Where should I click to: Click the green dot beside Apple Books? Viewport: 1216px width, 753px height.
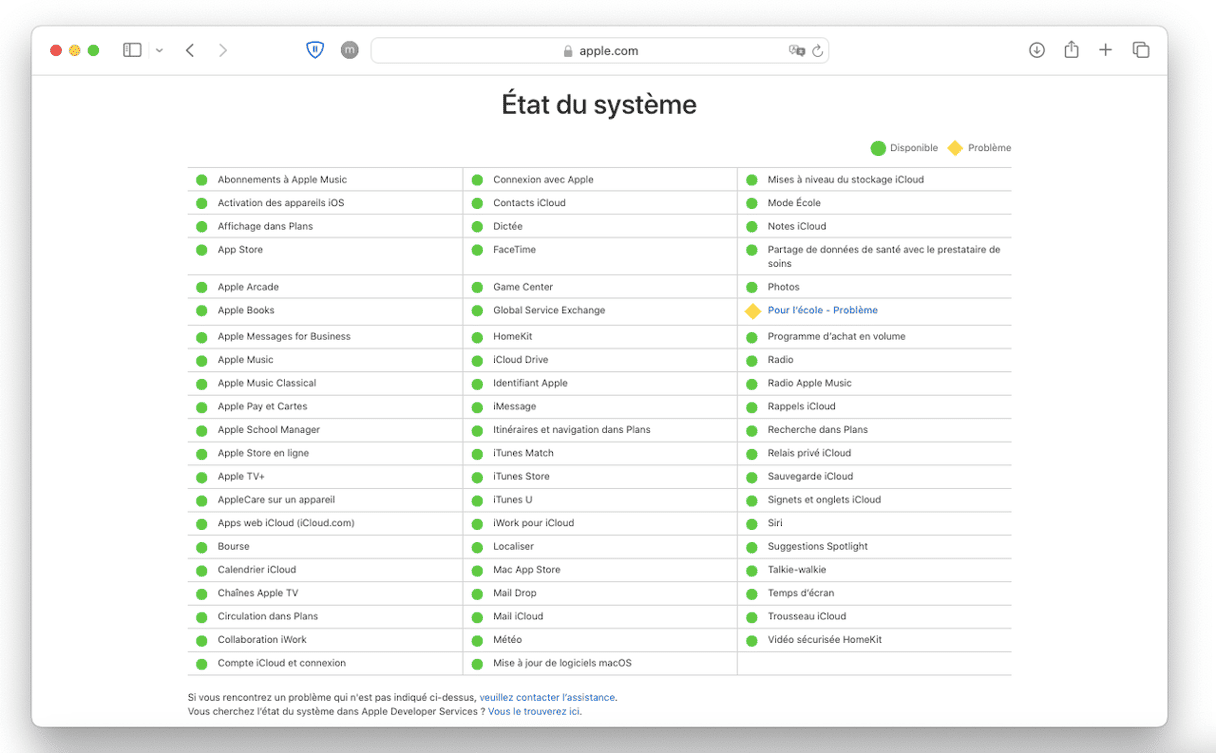pyautogui.click(x=201, y=311)
